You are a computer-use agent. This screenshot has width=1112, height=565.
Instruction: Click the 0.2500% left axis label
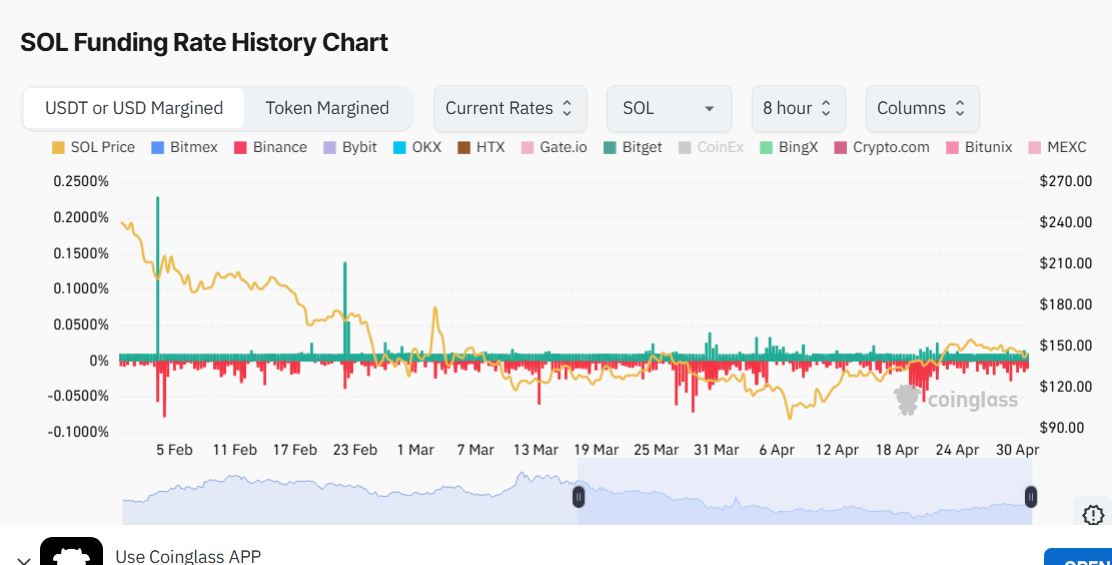pos(81,181)
